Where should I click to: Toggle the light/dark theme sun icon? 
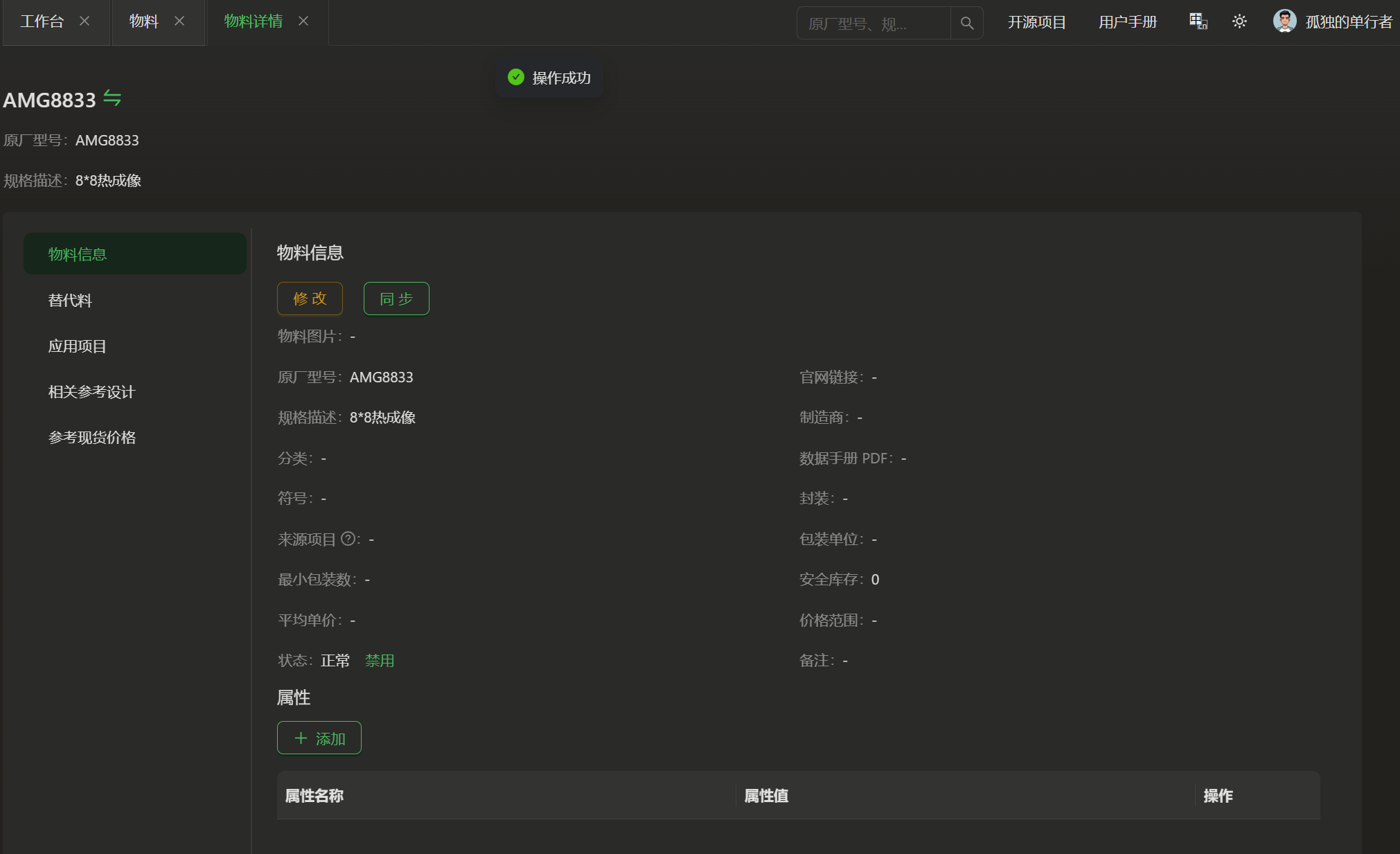click(x=1239, y=21)
